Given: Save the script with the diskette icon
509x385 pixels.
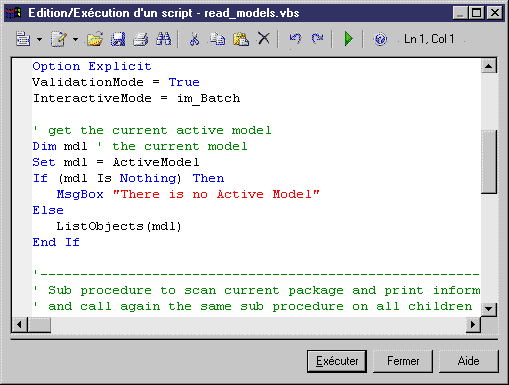Looking at the screenshot, I should click(x=118, y=39).
